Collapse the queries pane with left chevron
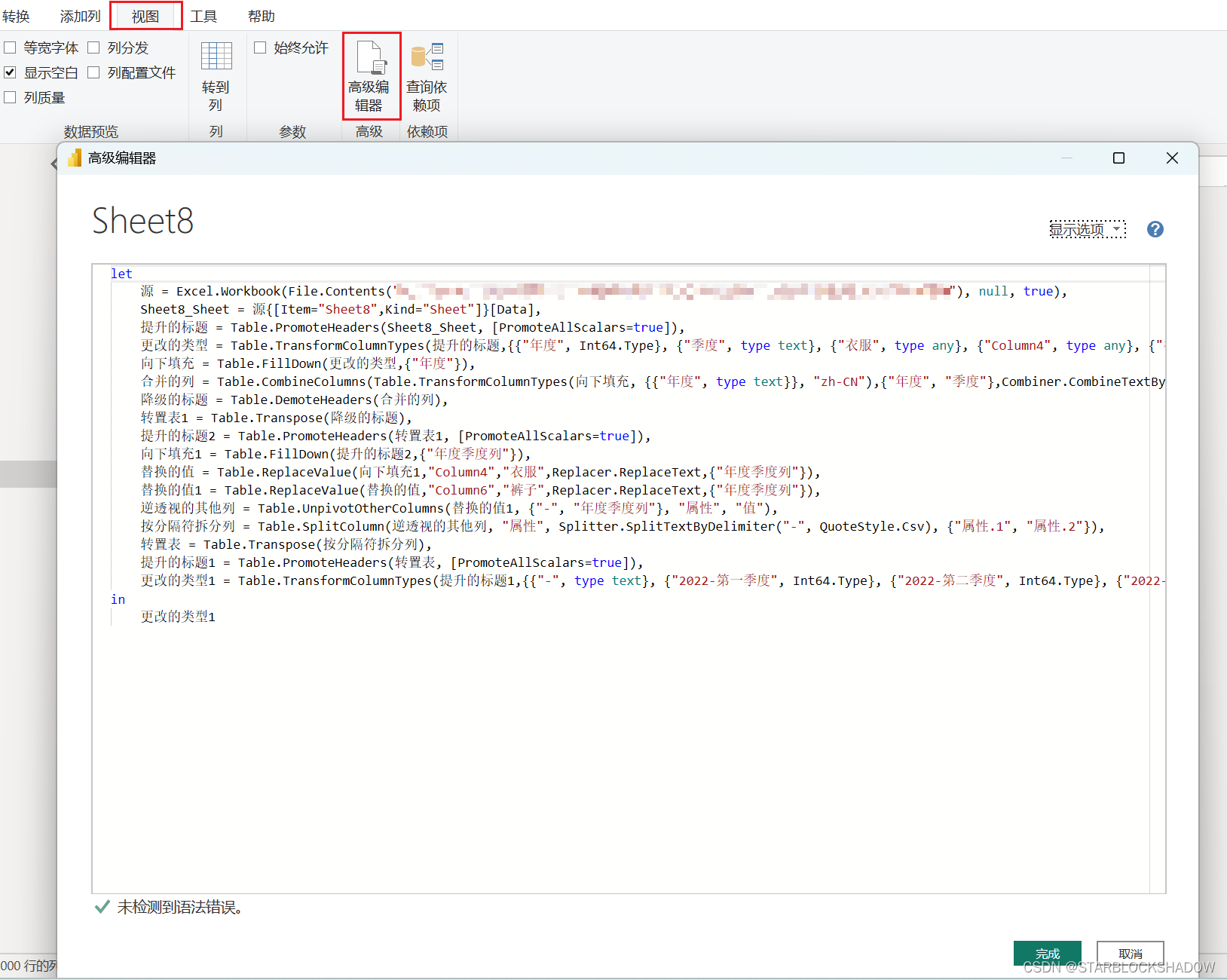 (x=54, y=164)
